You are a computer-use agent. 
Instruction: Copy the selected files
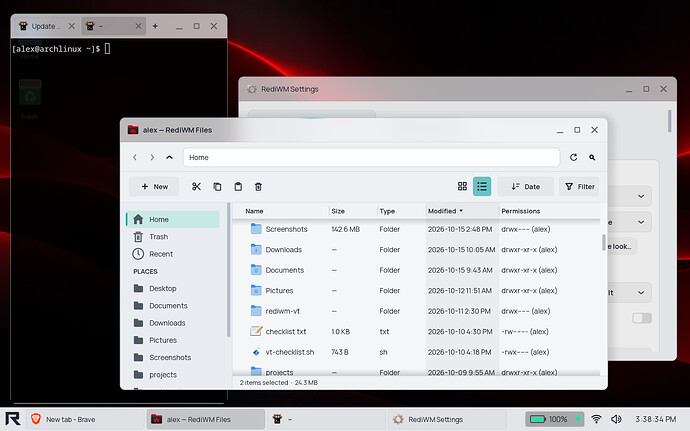[217, 187]
